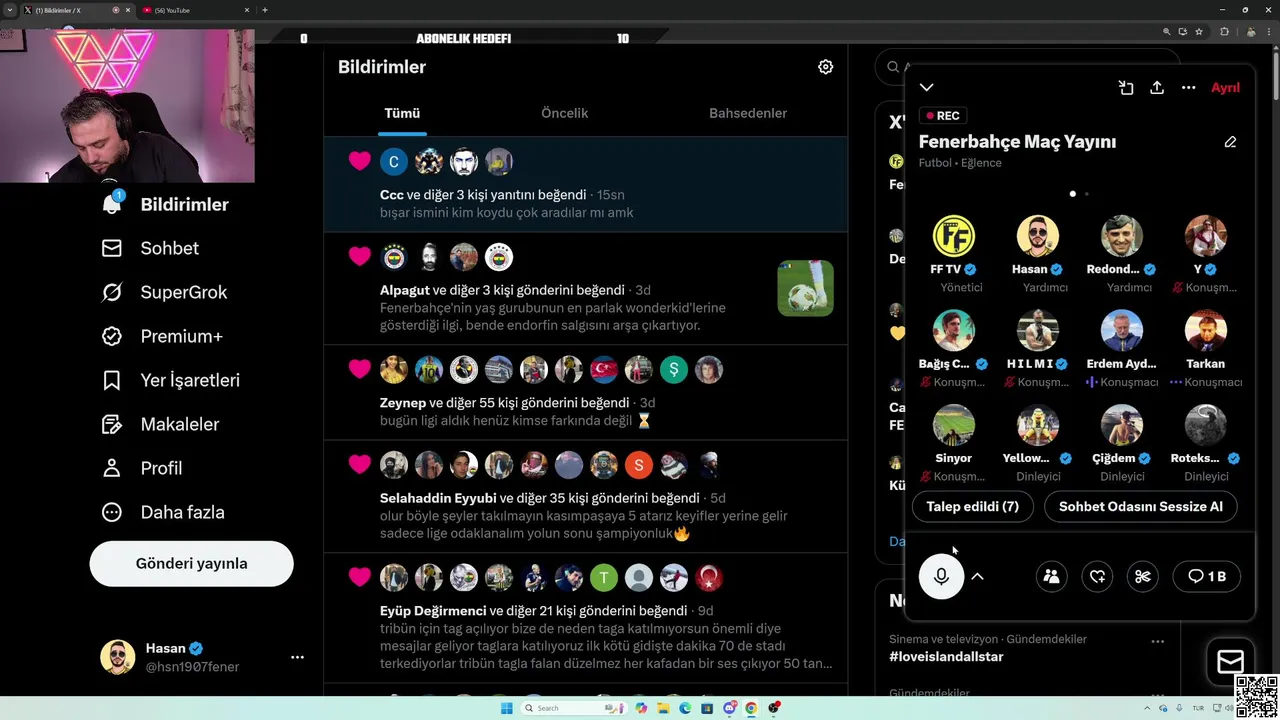The height and width of the screenshot is (720, 1280).
Task: Open Space chat showing 1 B
Action: tap(1207, 576)
